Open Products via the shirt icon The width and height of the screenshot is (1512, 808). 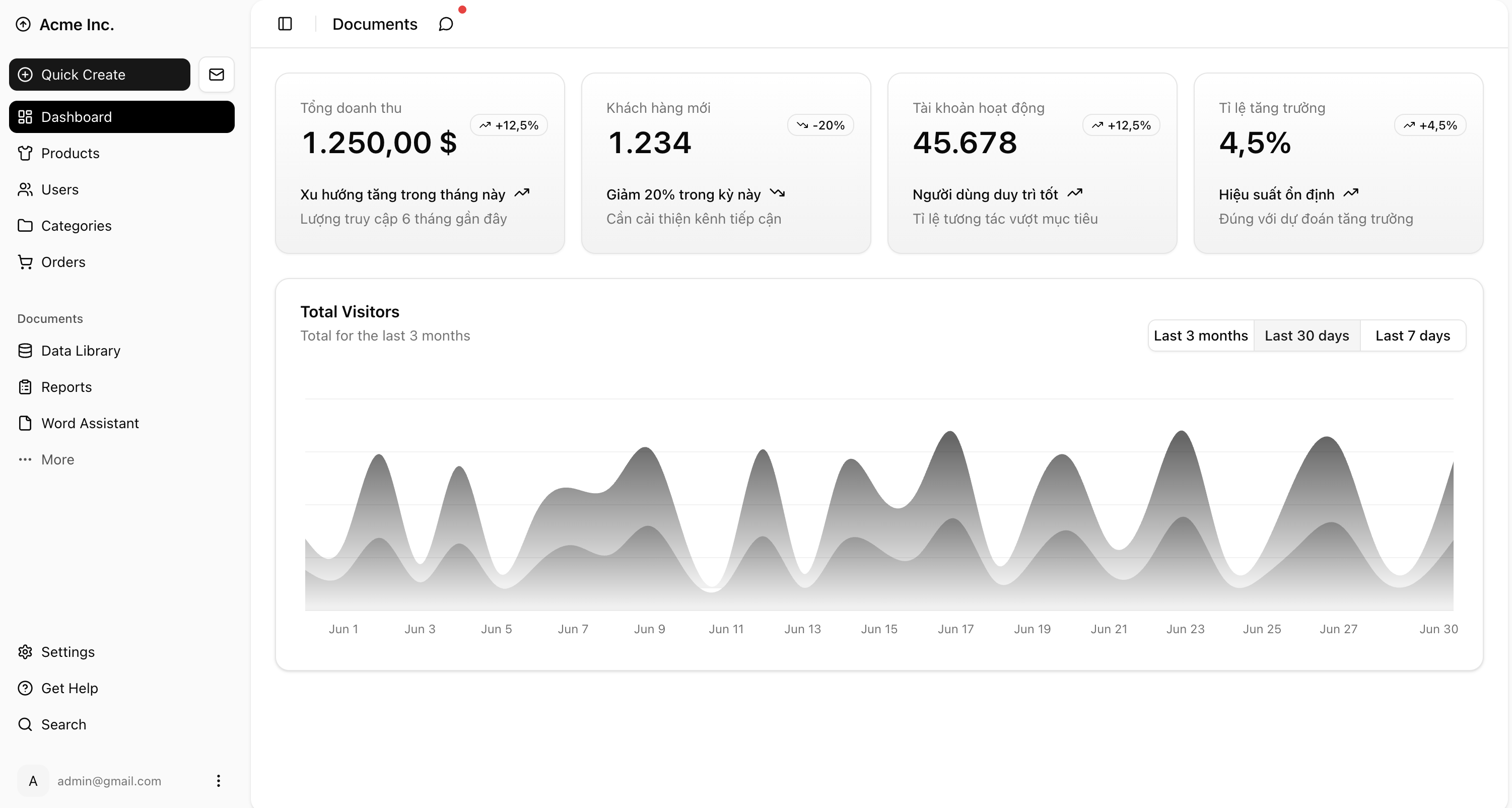(x=25, y=153)
